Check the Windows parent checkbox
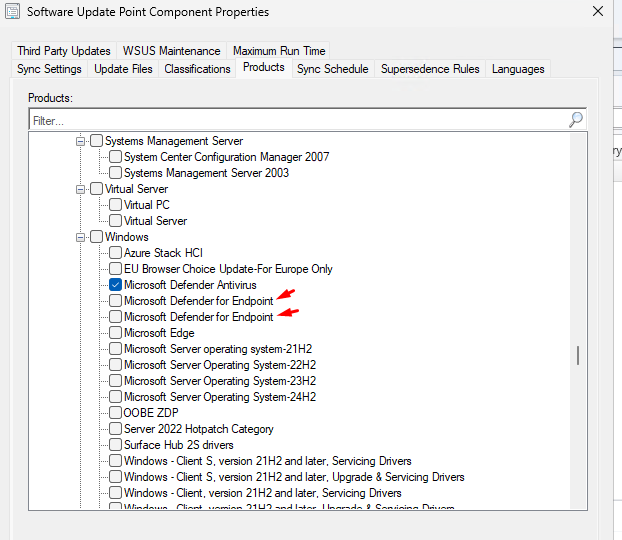The height and width of the screenshot is (540, 622). click(x=96, y=237)
